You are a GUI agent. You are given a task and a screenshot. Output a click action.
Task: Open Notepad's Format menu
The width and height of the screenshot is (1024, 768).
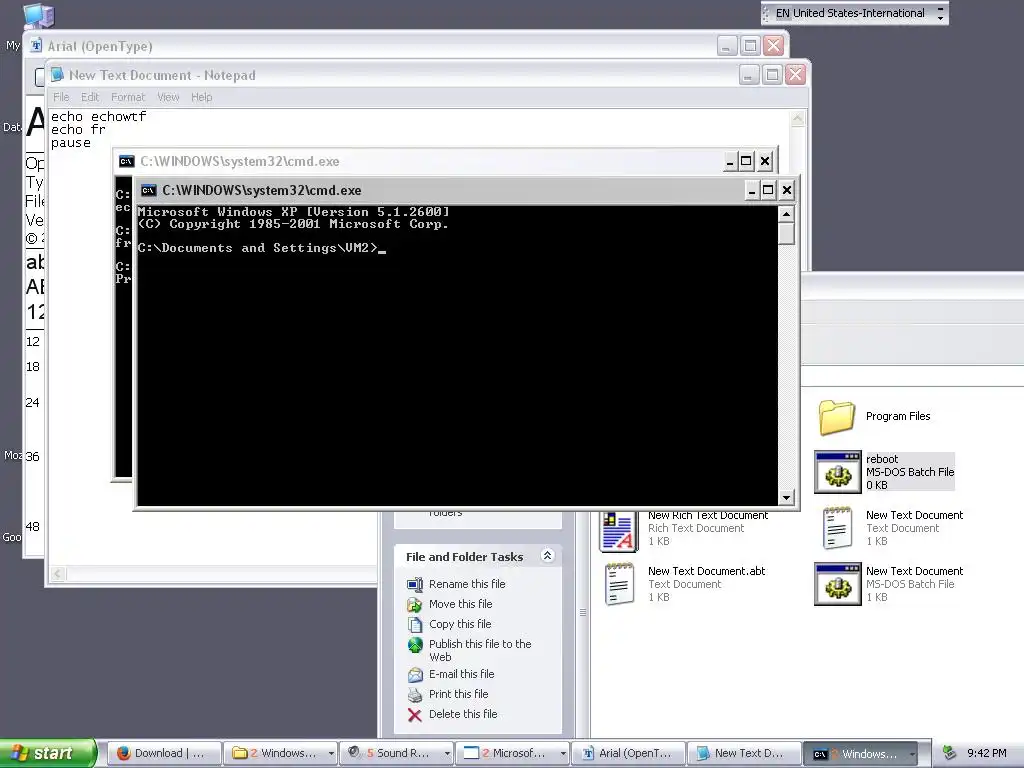click(x=127, y=97)
